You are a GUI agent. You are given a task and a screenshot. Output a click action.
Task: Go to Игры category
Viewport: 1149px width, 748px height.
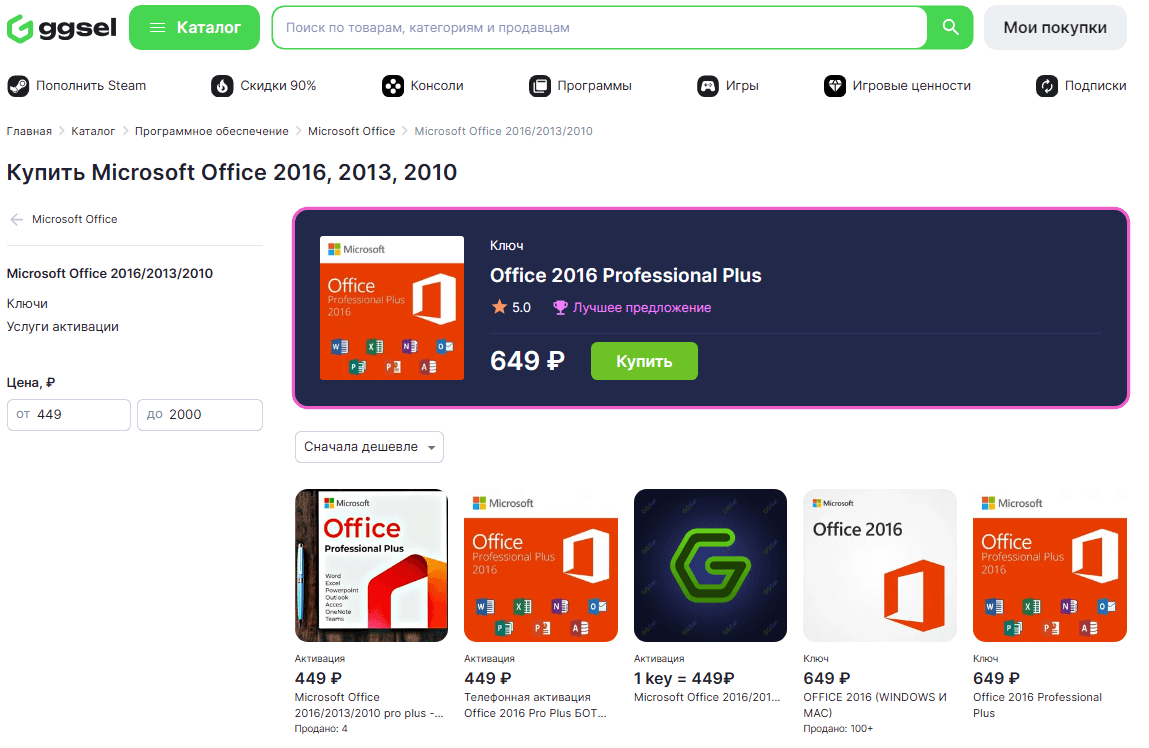coord(742,86)
